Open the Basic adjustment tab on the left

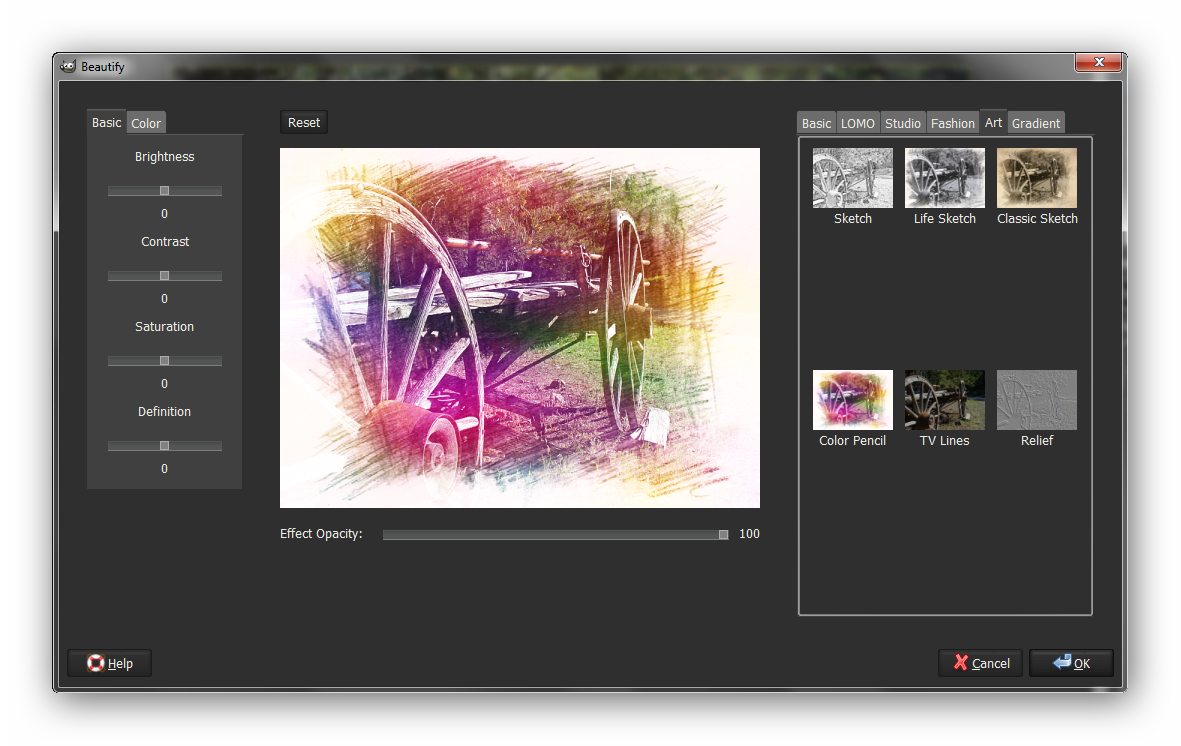[x=106, y=122]
